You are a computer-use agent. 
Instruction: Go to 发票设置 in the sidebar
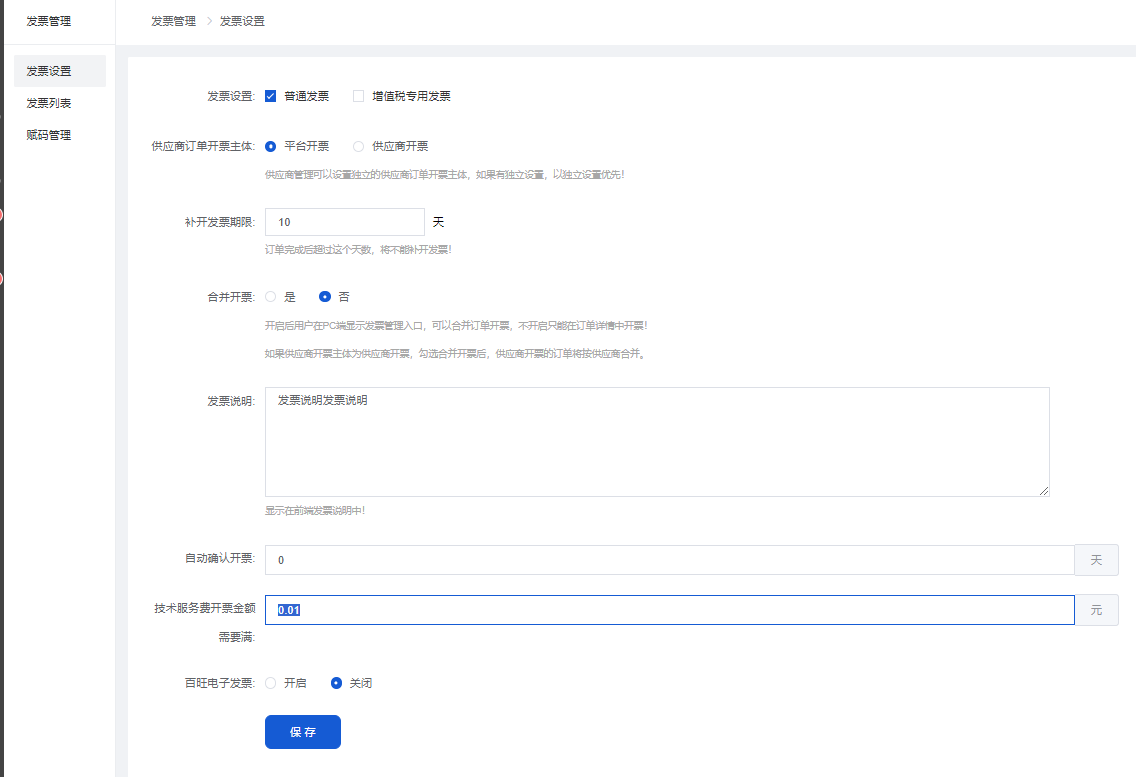(49, 71)
